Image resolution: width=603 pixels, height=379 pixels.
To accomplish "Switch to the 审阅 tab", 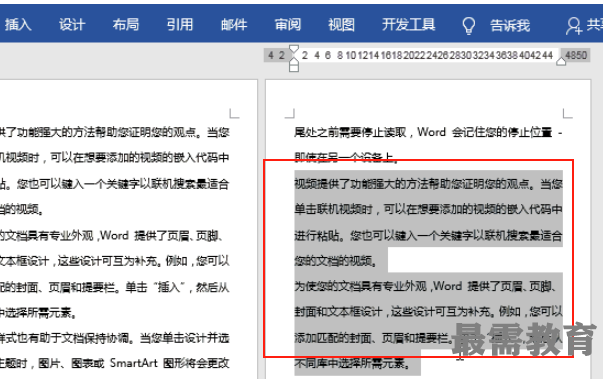I will (287, 25).
